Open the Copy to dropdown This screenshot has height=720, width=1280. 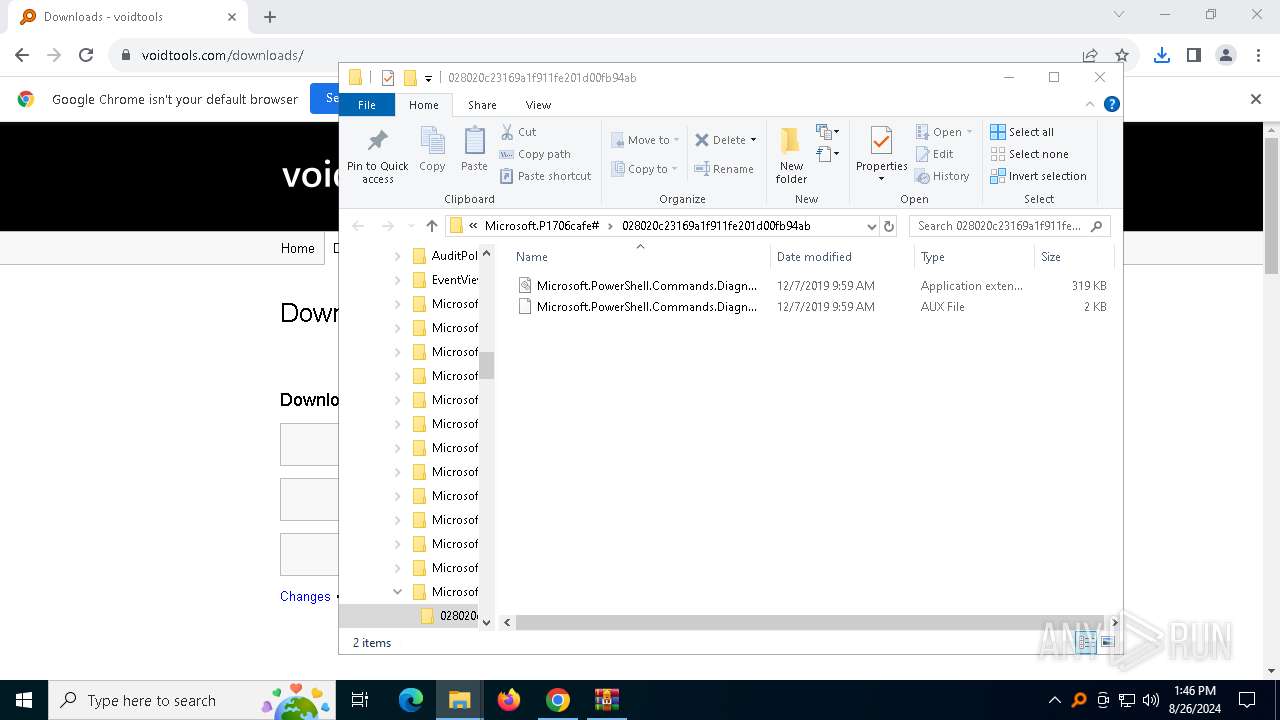645,169
